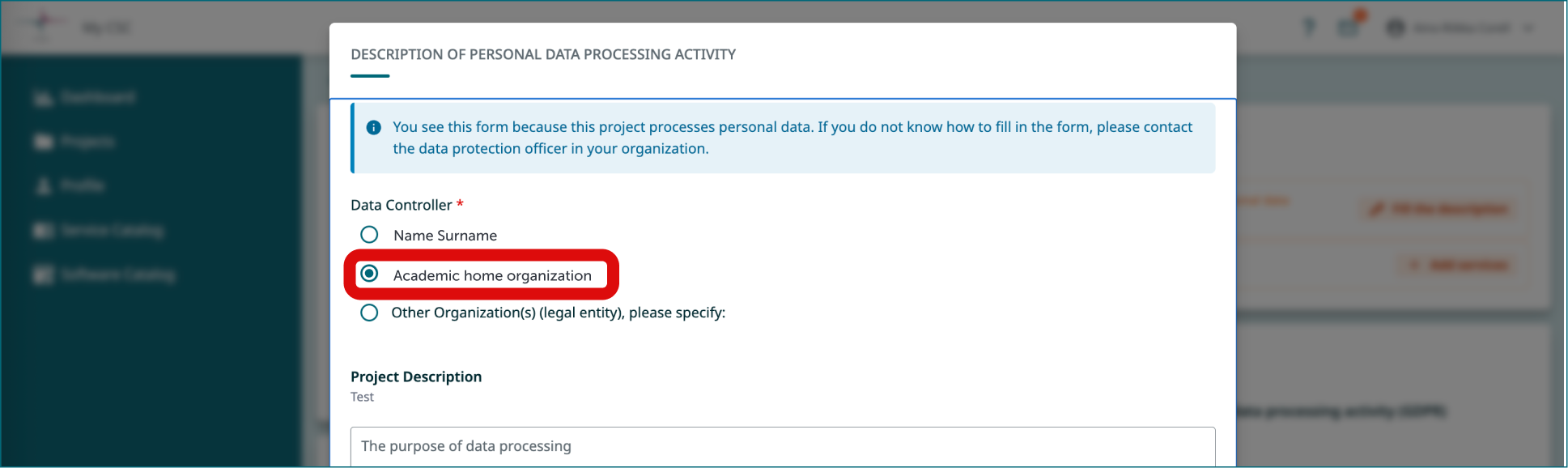Open the Service Catalog icon

pos(43,230)
